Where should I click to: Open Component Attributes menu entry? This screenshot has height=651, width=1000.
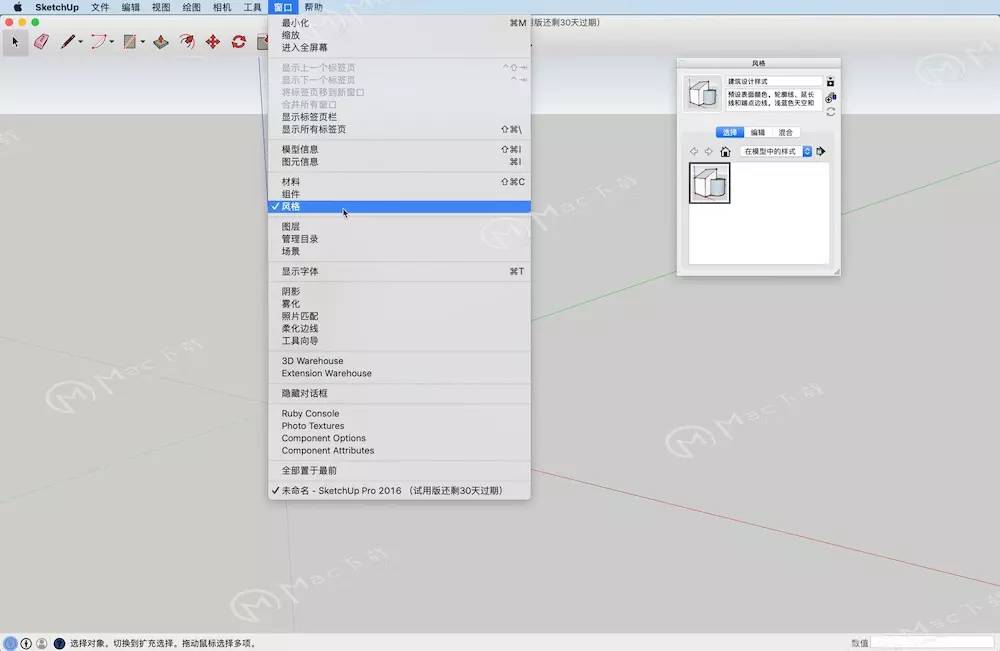point(399,450)
